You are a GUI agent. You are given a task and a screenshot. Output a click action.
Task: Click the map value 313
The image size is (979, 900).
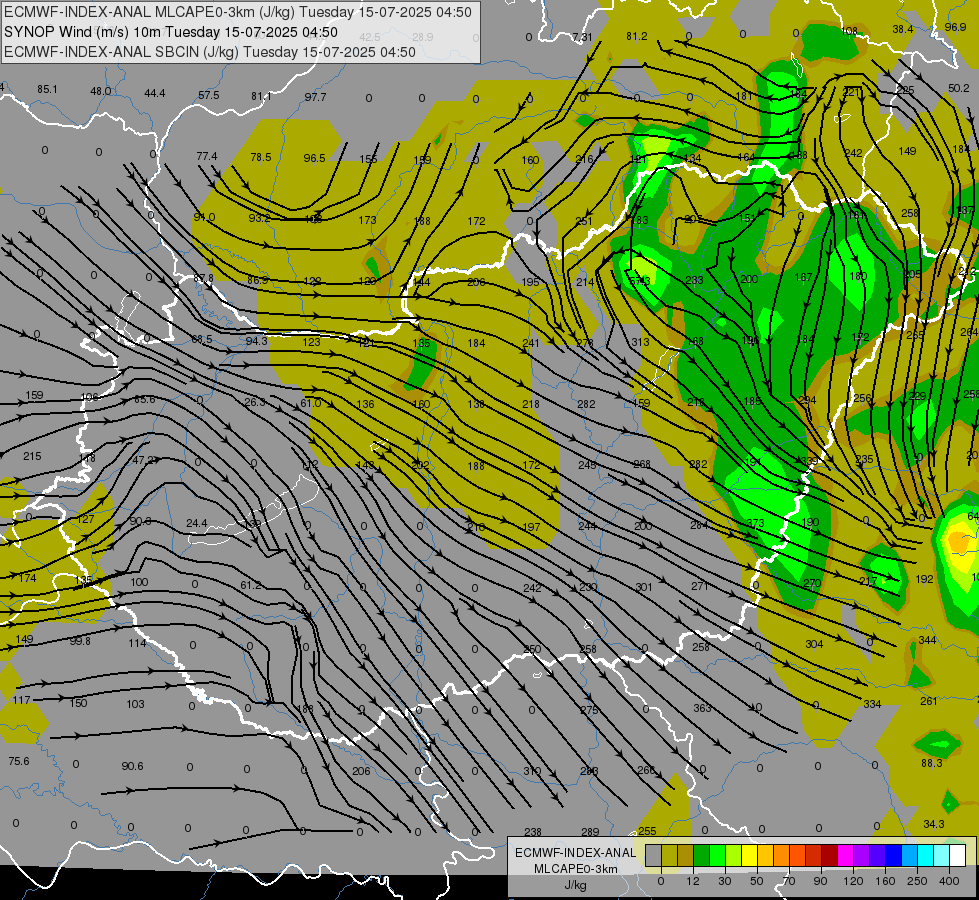click(640, 342)
